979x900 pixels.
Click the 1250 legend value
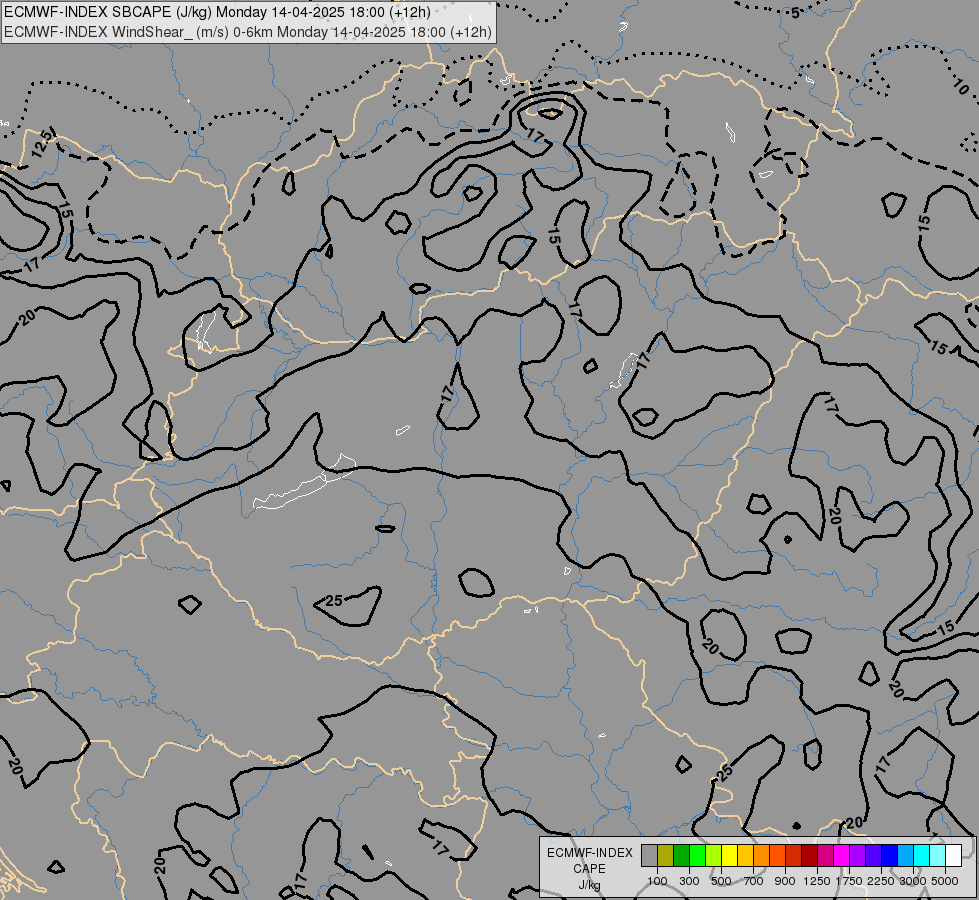[x=817, y=881]
